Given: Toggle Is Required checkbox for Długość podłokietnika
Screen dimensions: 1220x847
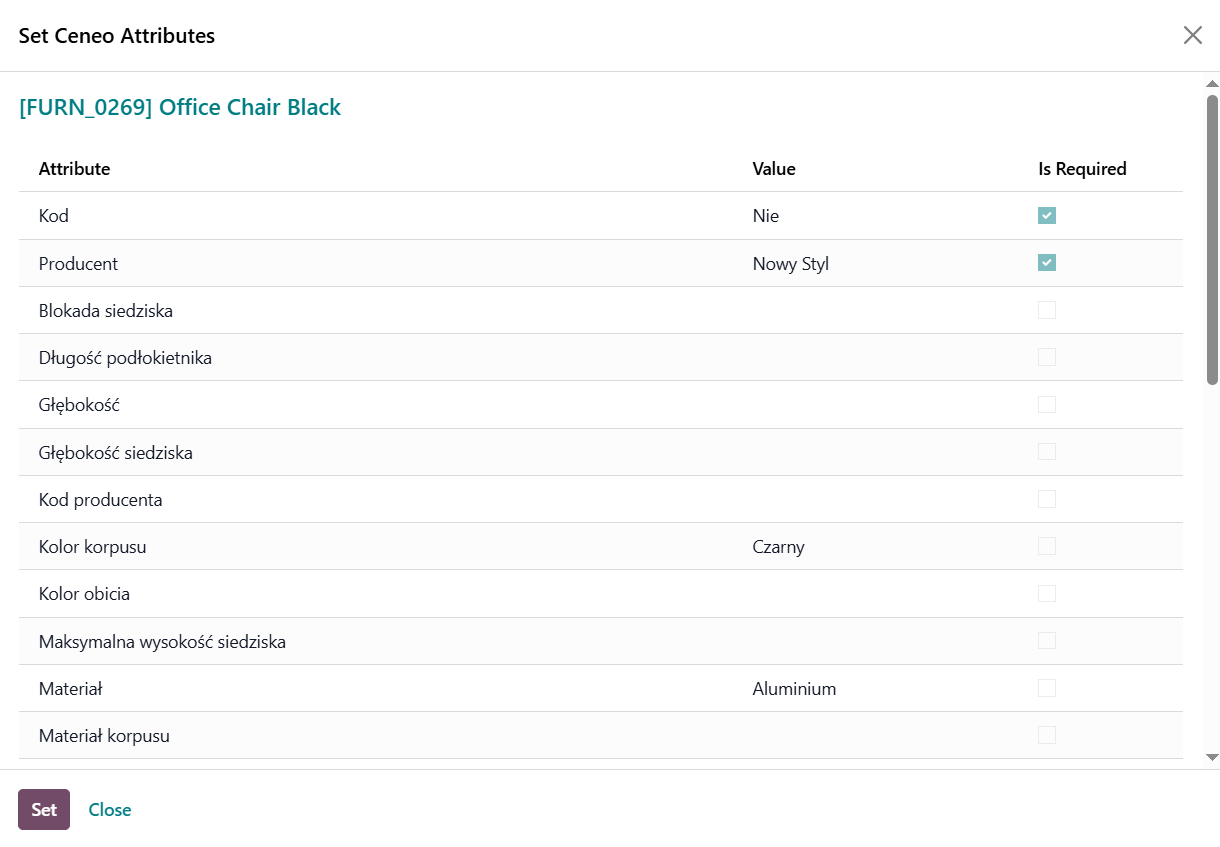Looking at the screenshot, I should click(1047, 357).
